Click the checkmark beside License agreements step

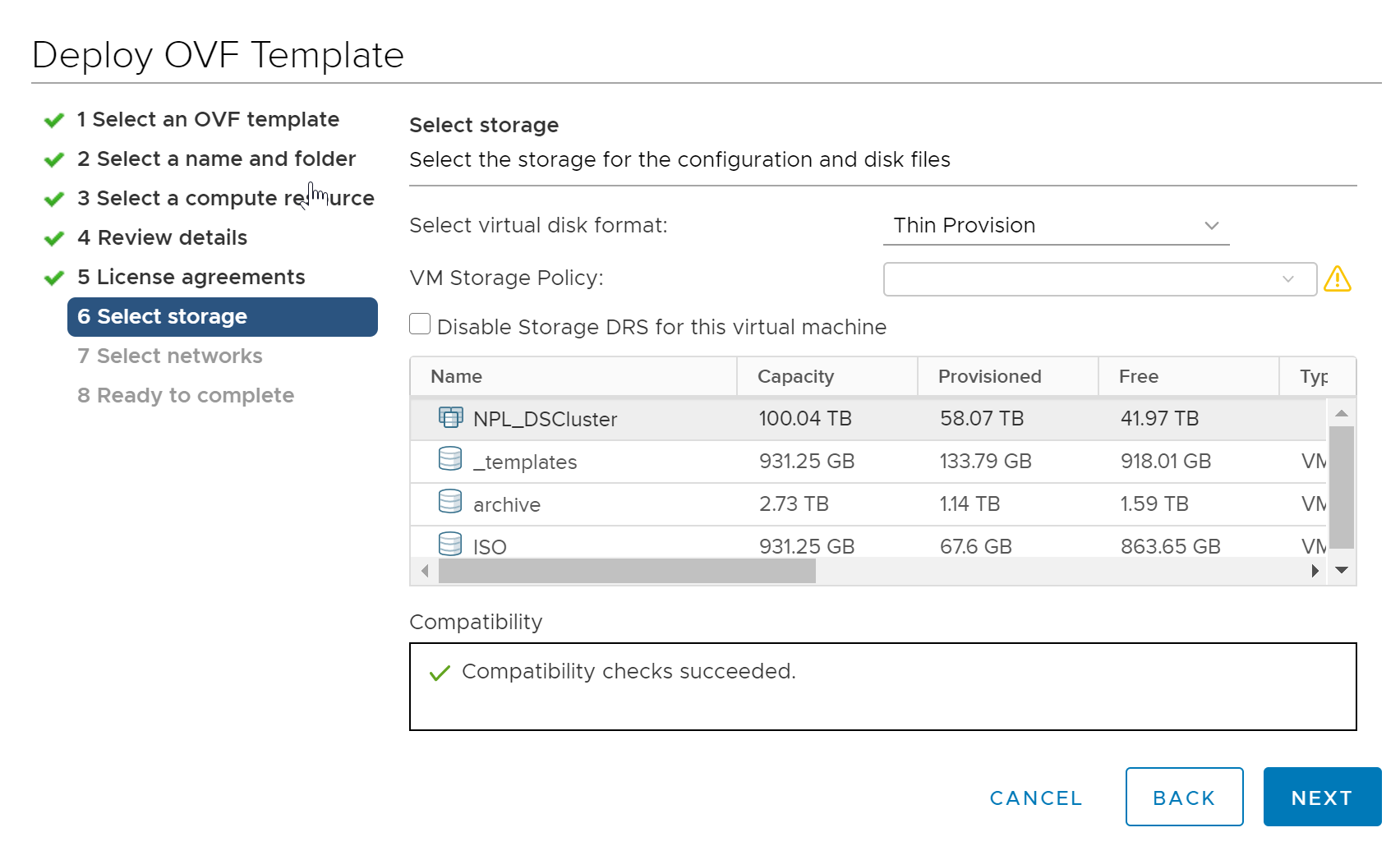coord(53,278)
